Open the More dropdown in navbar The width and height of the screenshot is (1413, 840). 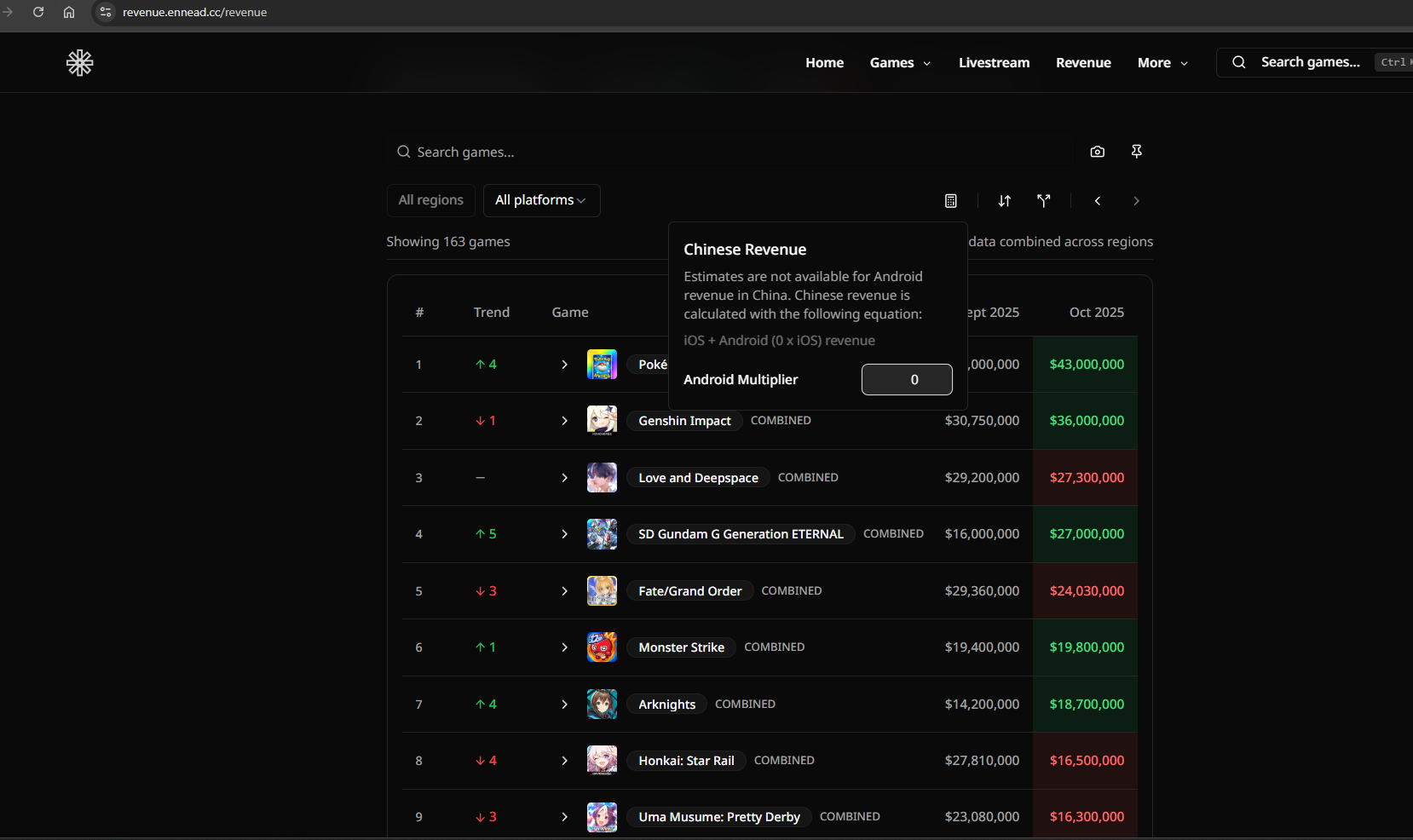coord(1162,63)
